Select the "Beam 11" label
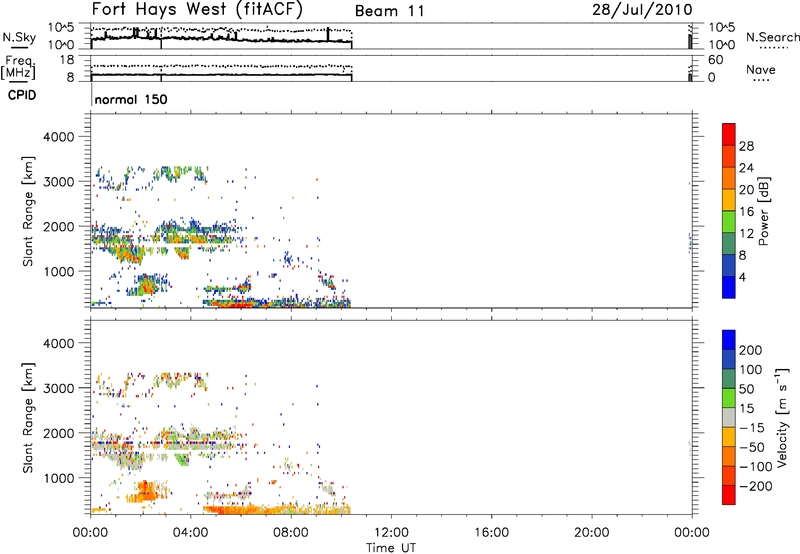The width and height of the screenshot is (800, 554). (x=389, y=11)
